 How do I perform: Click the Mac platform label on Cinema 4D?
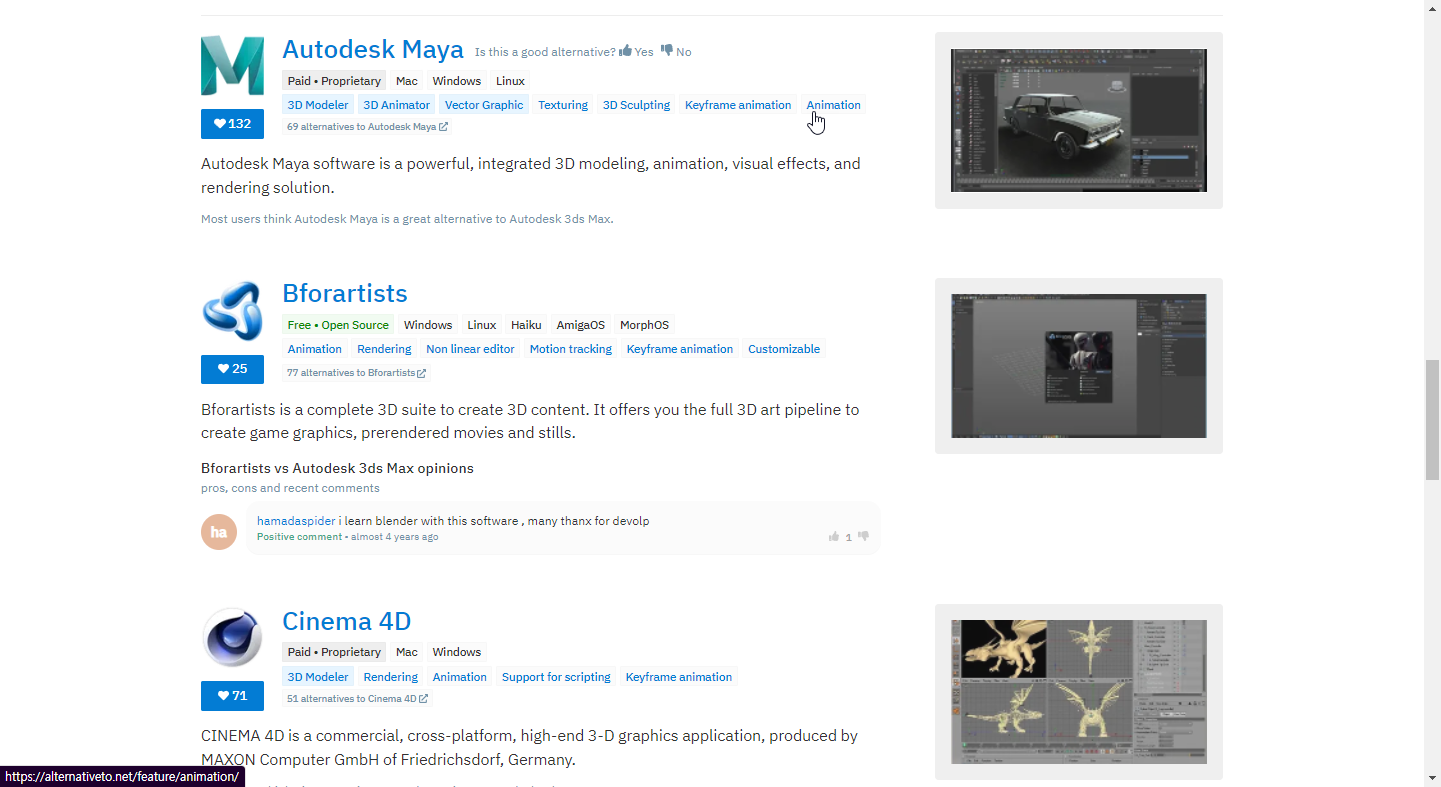(x=407, y=652)
